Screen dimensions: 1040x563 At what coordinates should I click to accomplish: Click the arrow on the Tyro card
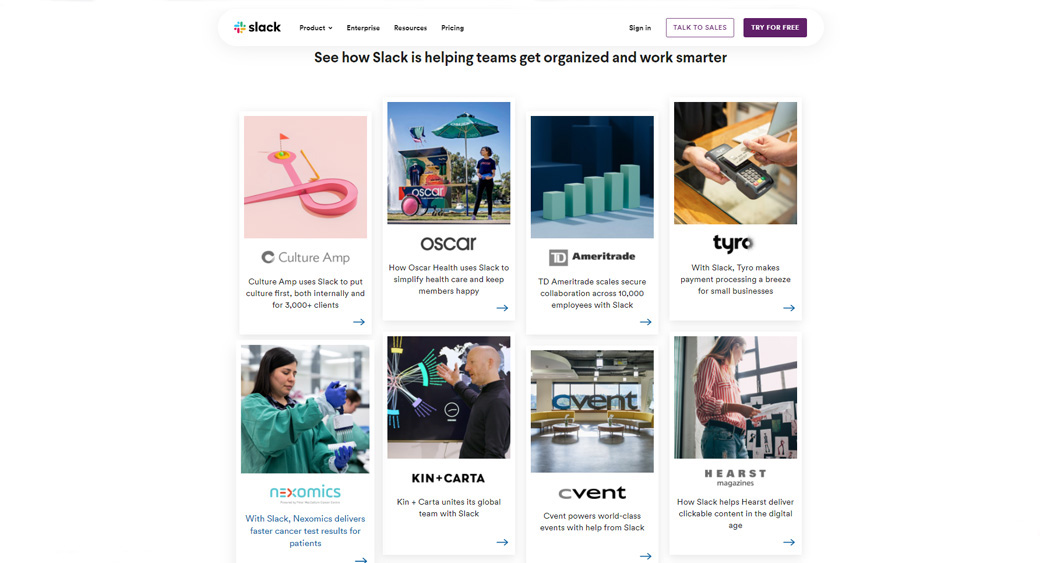pos(789,308)
